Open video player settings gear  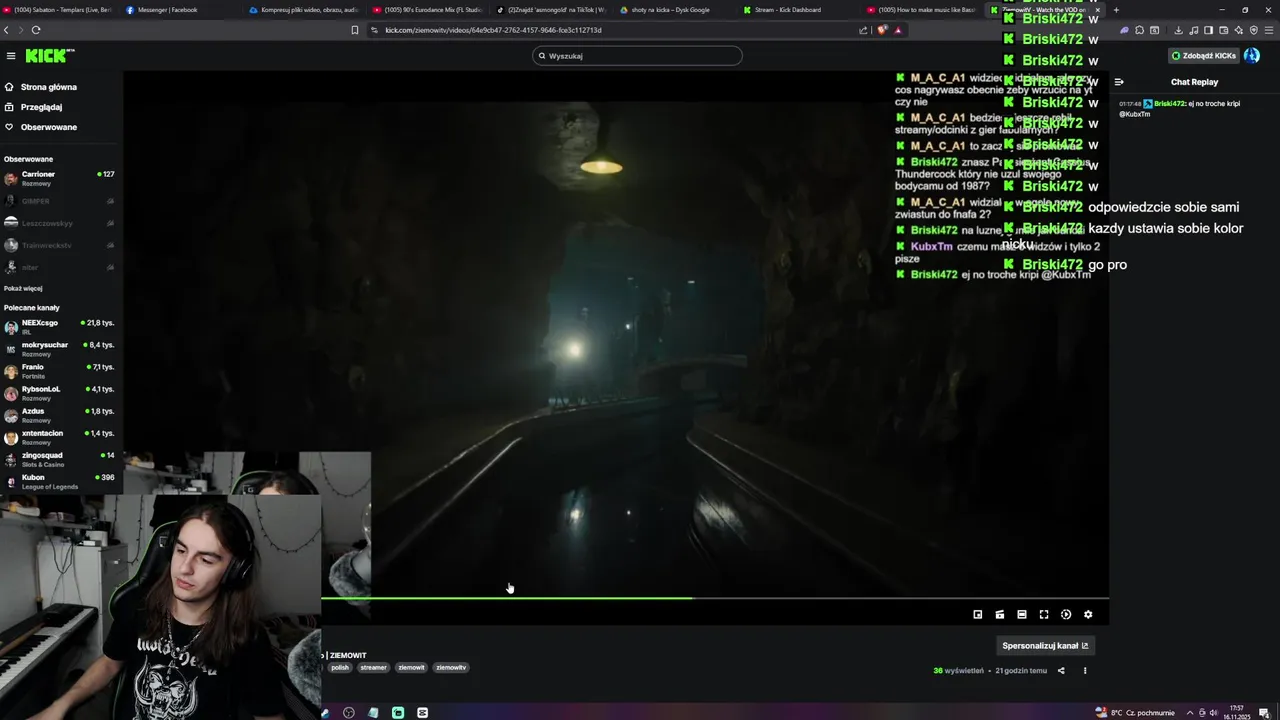pyautogui.click(x=1088, y=615)
